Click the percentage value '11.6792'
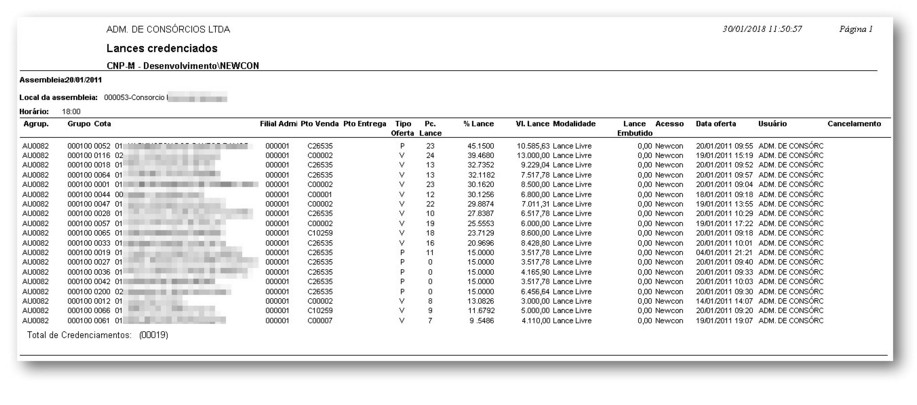 pos(481,311)
